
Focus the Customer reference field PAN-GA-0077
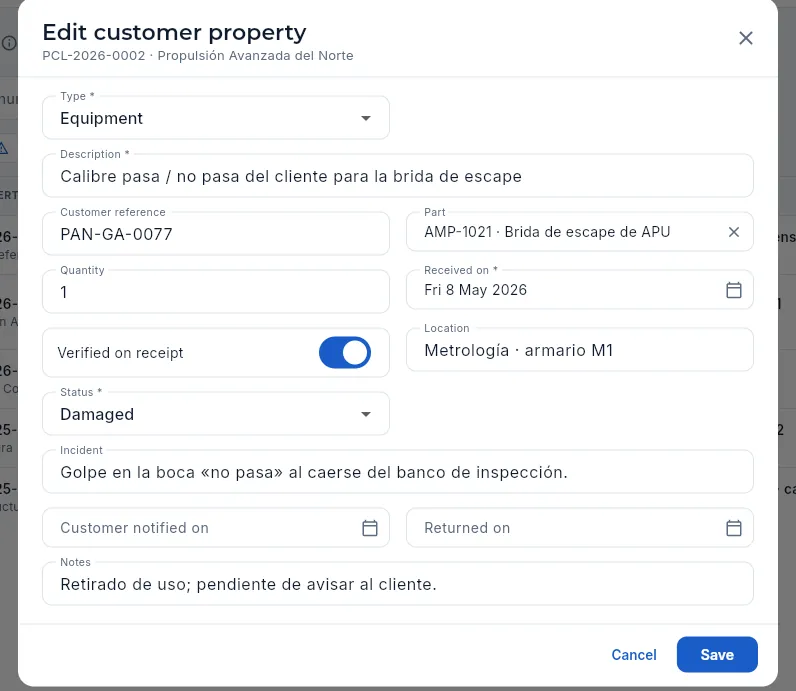click(x=216, y=234)
